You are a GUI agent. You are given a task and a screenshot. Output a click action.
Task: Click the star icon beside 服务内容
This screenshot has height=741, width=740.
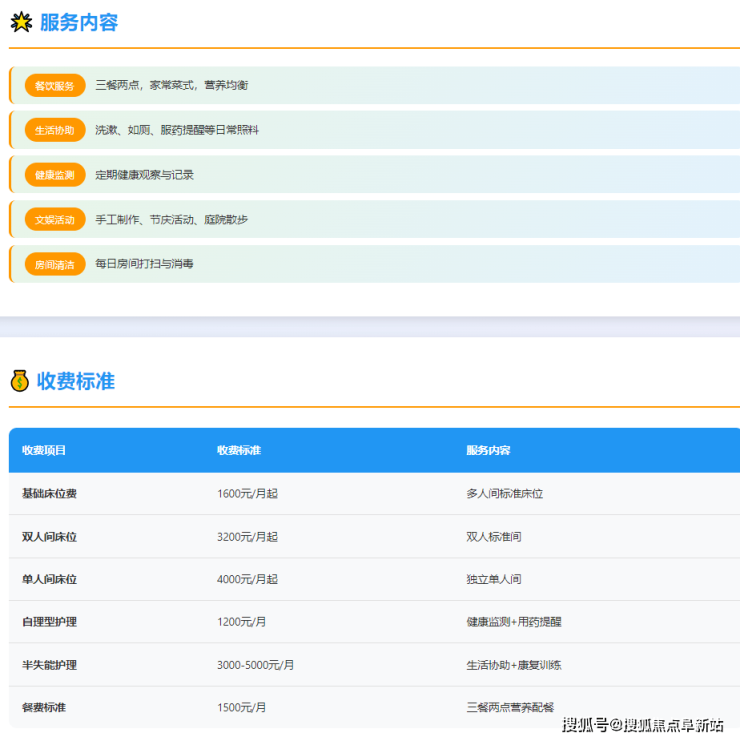[x=20, y=22]
